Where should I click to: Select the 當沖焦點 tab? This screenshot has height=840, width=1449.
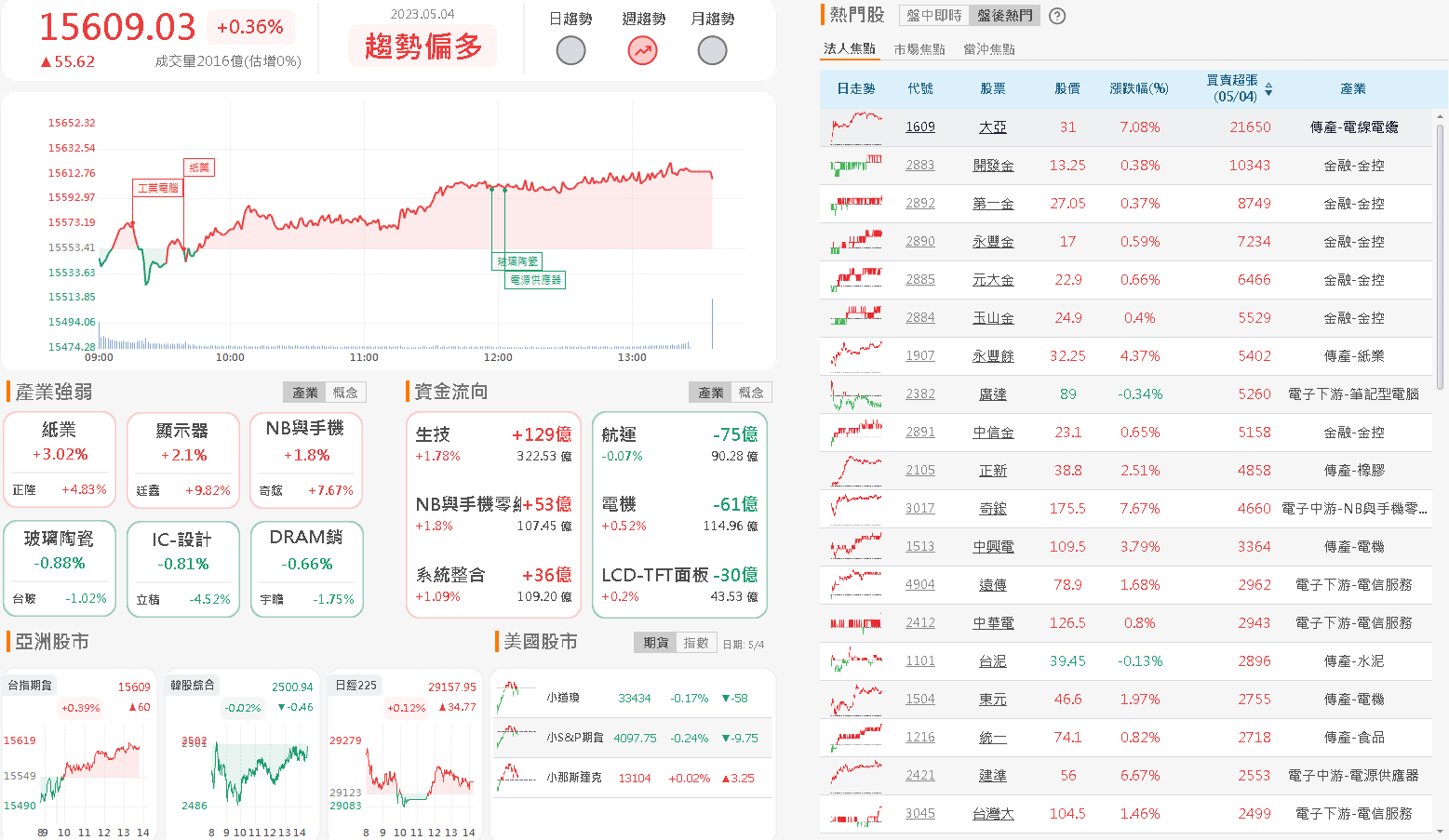989,49
